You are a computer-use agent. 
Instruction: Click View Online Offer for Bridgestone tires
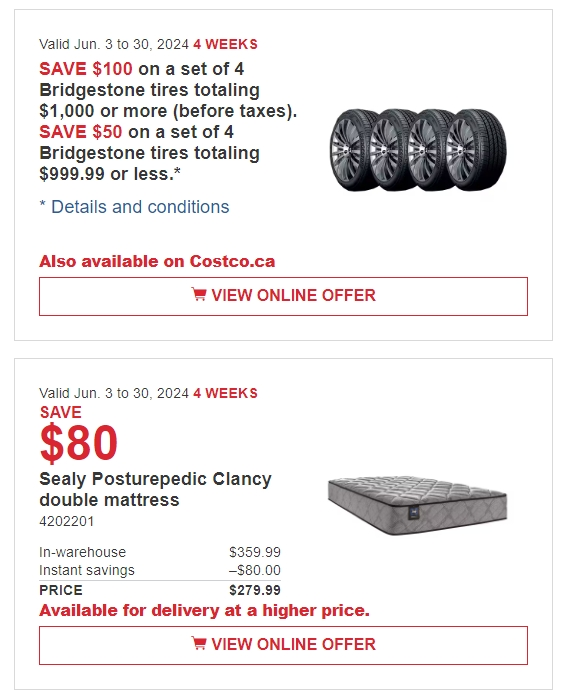point(283,296)
